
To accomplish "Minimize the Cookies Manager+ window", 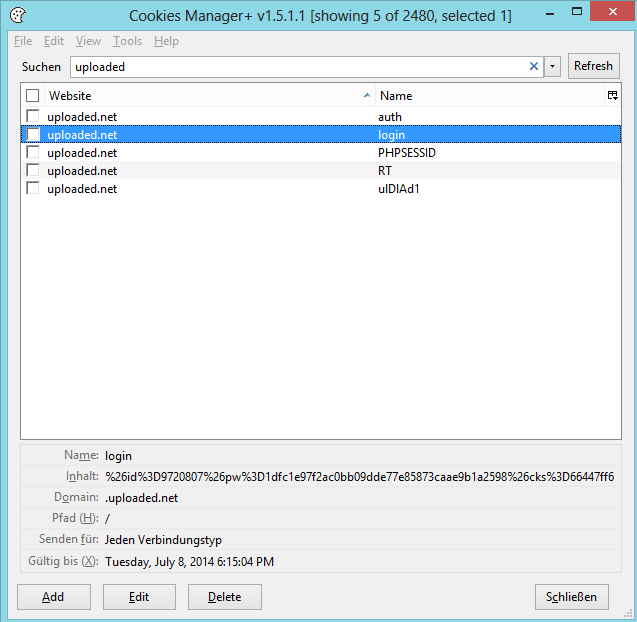I will 550,13.
